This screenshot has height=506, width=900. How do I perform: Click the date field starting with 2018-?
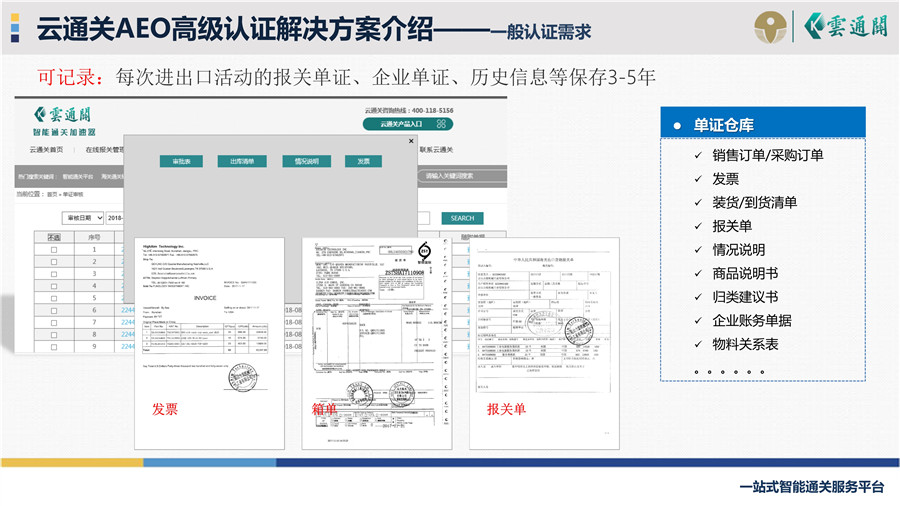(x=115, y=218)
